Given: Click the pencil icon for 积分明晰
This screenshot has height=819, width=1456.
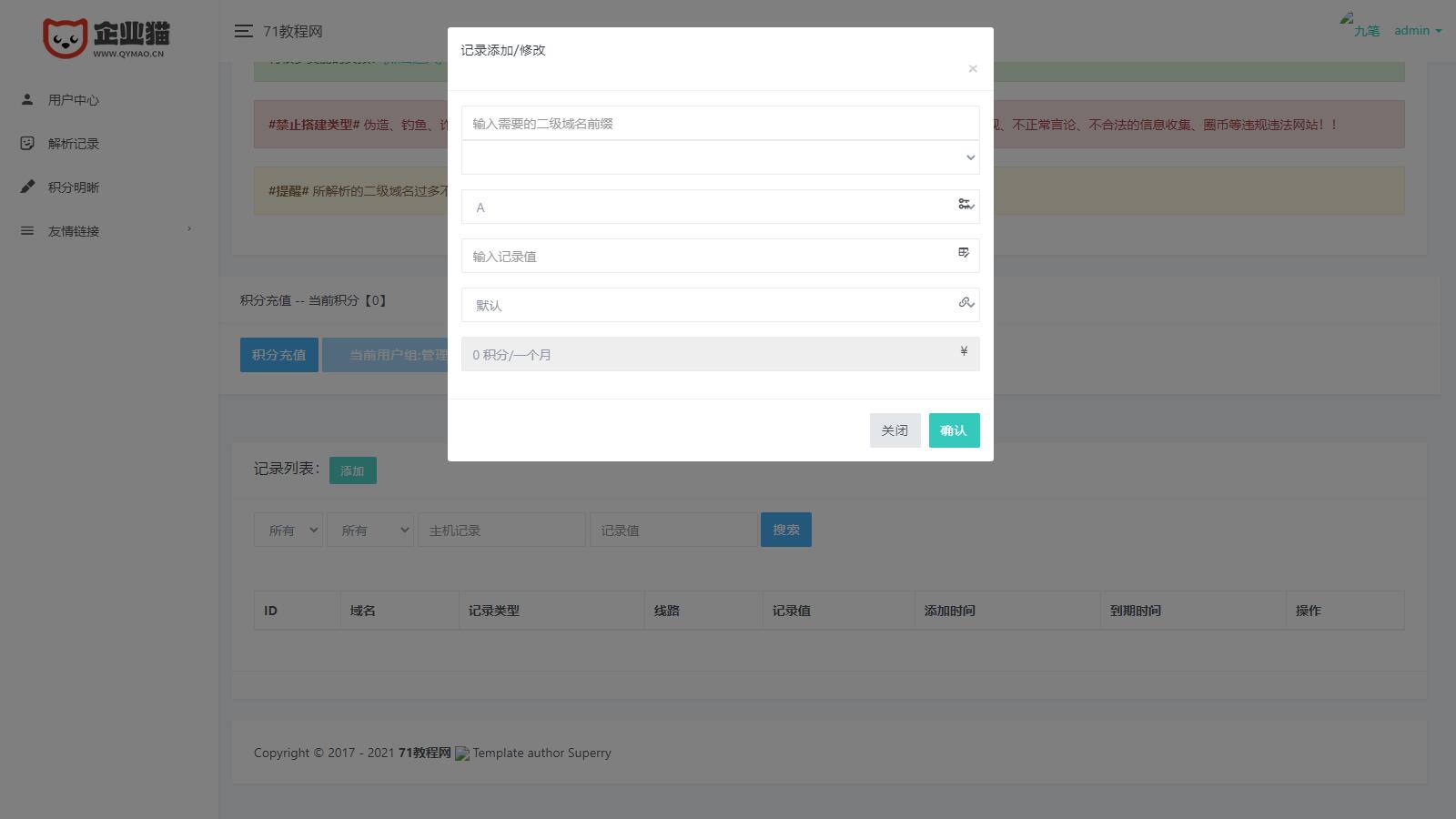Looking at the screenshot, I should point(27,187).
